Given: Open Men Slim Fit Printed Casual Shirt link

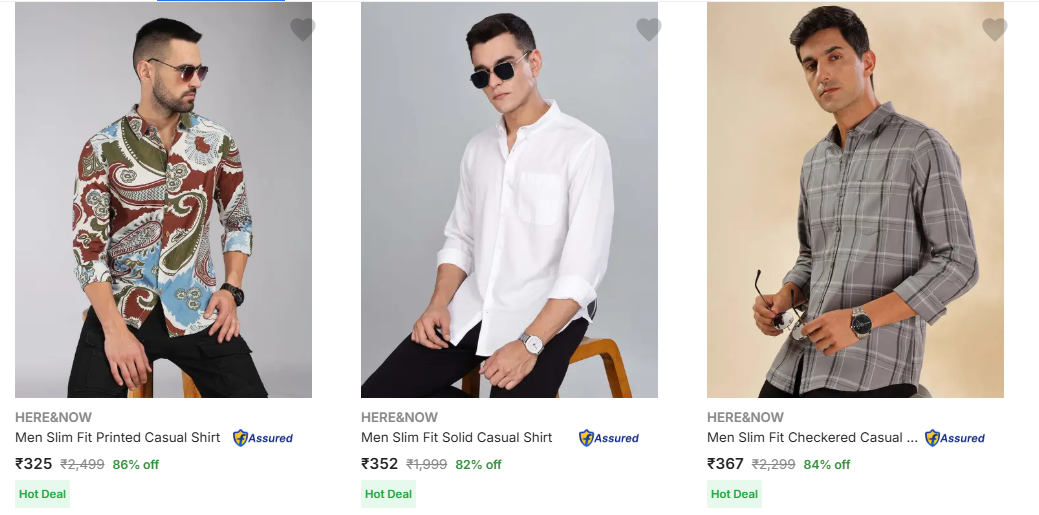Looking at the screenshot, I should (x=118, y=438).
